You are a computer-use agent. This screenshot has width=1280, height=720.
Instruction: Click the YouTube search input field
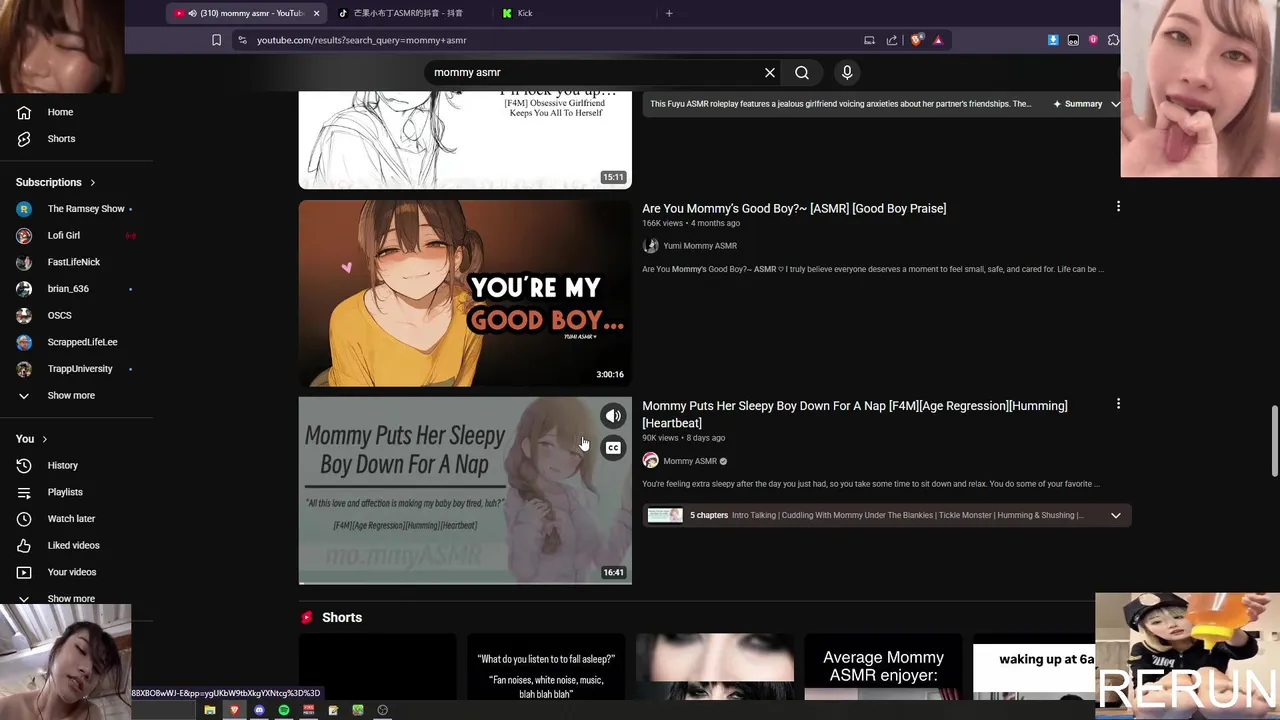click(595, 72)
